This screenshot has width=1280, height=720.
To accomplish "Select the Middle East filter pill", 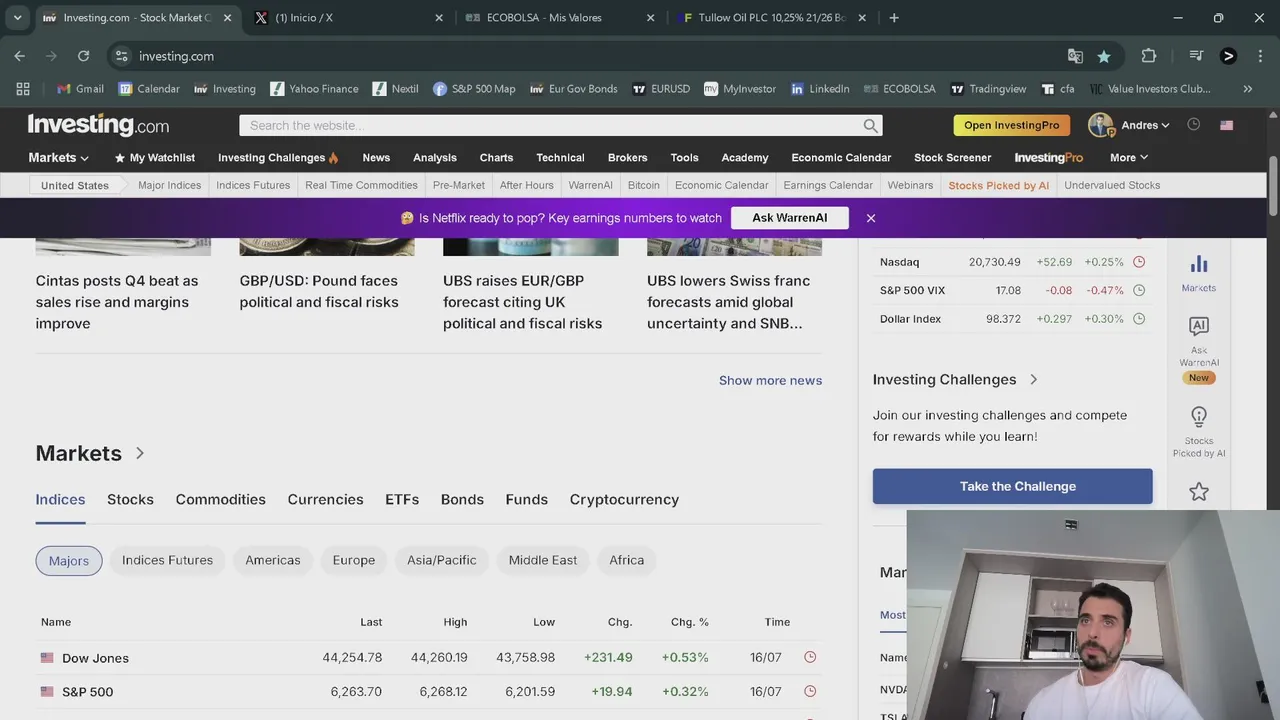I will [x=543, y=560].
